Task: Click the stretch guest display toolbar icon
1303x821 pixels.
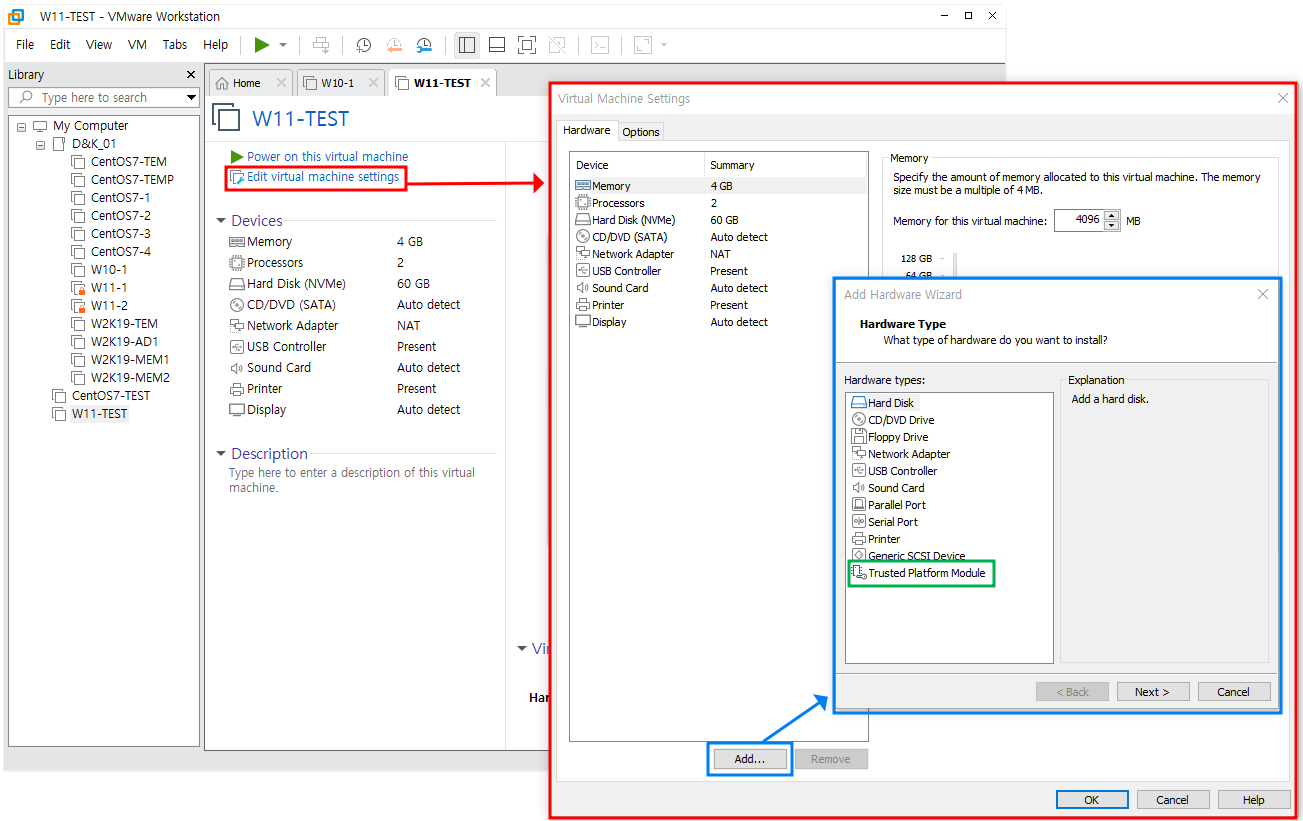Action: tap(643, 45)
